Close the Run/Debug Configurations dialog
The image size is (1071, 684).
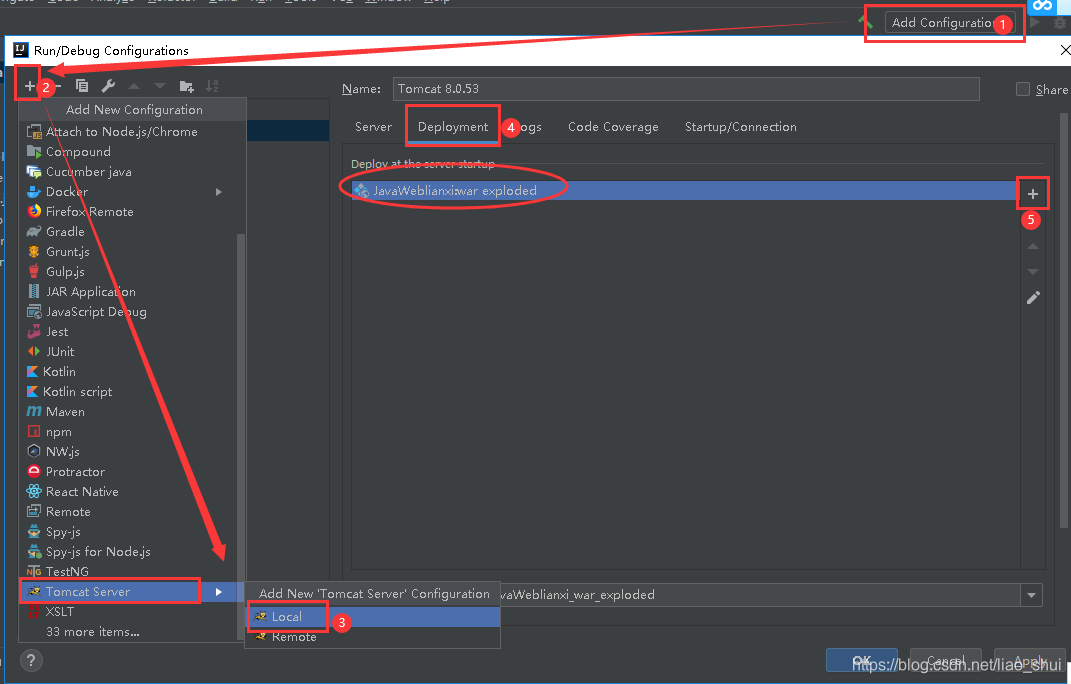(1064, 50)
